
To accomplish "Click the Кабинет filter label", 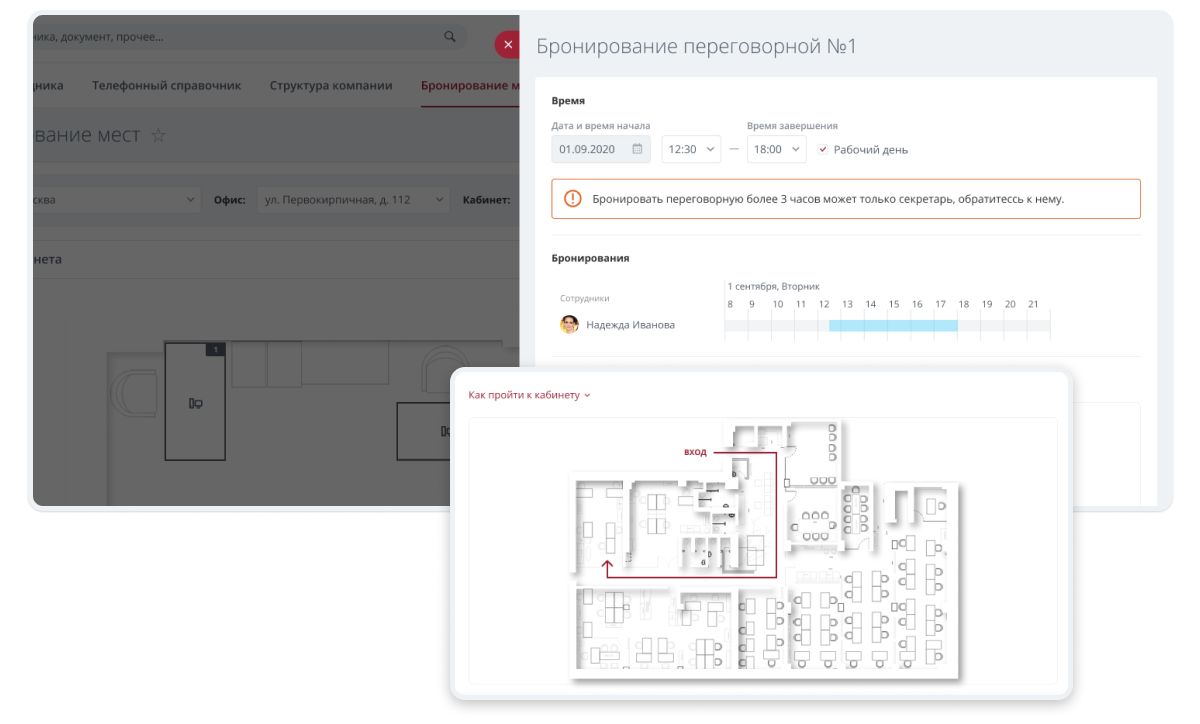I will (x=487, y=200).
